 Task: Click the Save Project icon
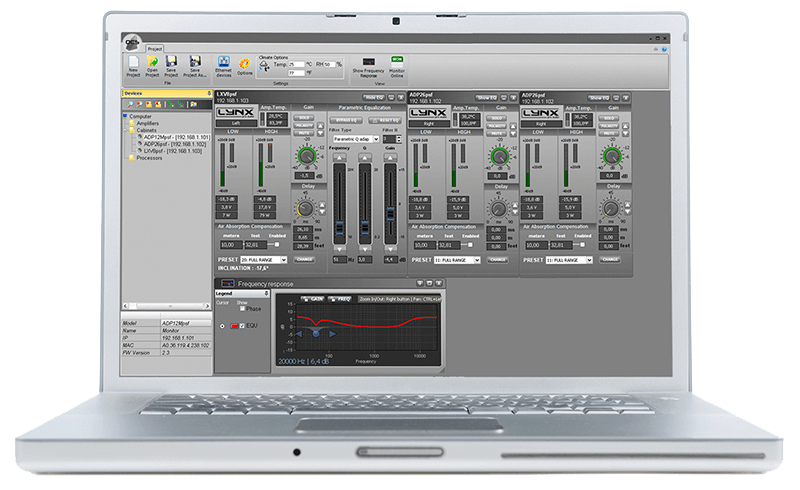[x=171, y=62]
